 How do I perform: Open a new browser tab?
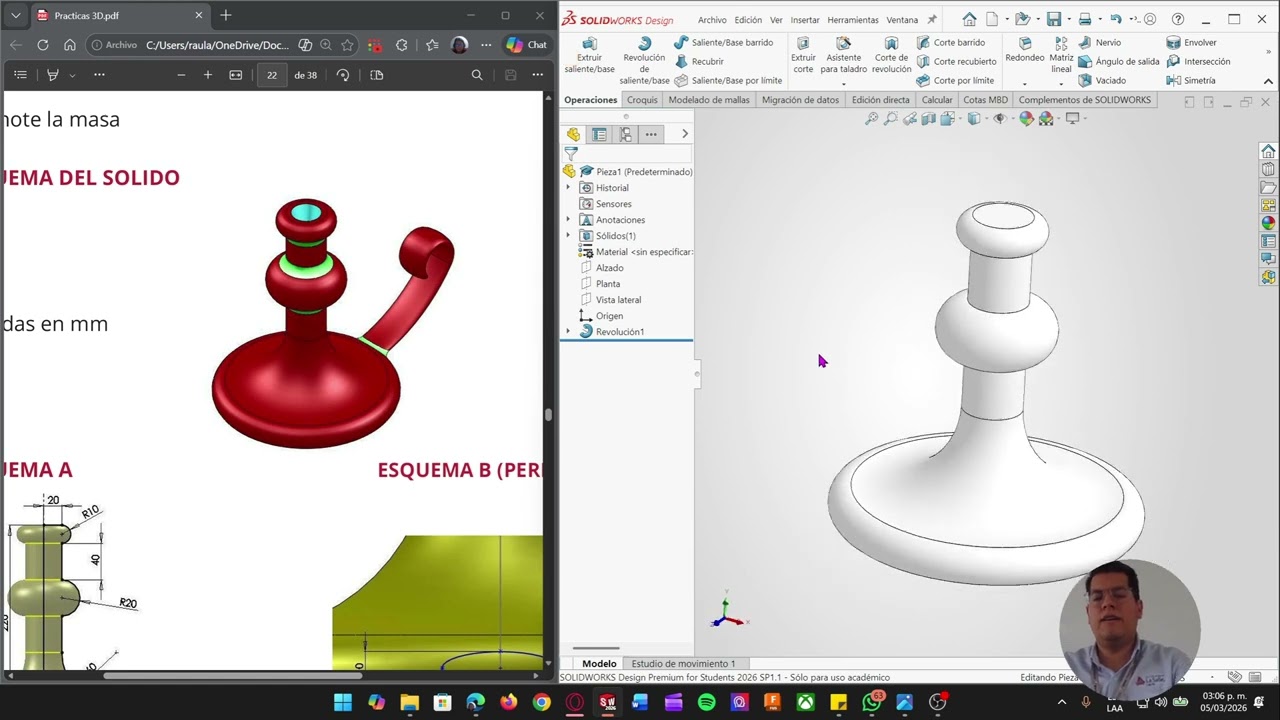tap(226, 16)
